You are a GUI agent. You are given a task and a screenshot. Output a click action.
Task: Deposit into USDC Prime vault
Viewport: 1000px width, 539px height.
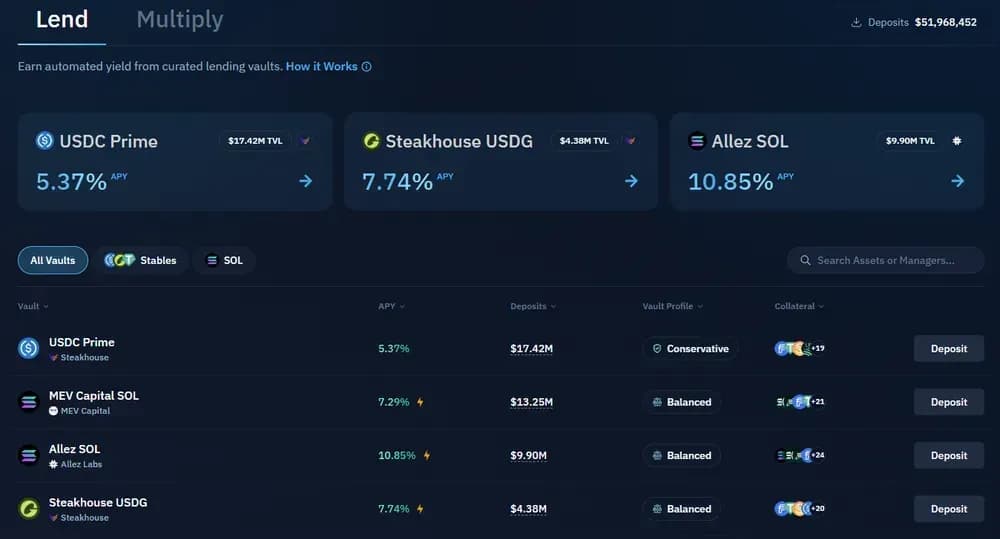tap(949, 348)
